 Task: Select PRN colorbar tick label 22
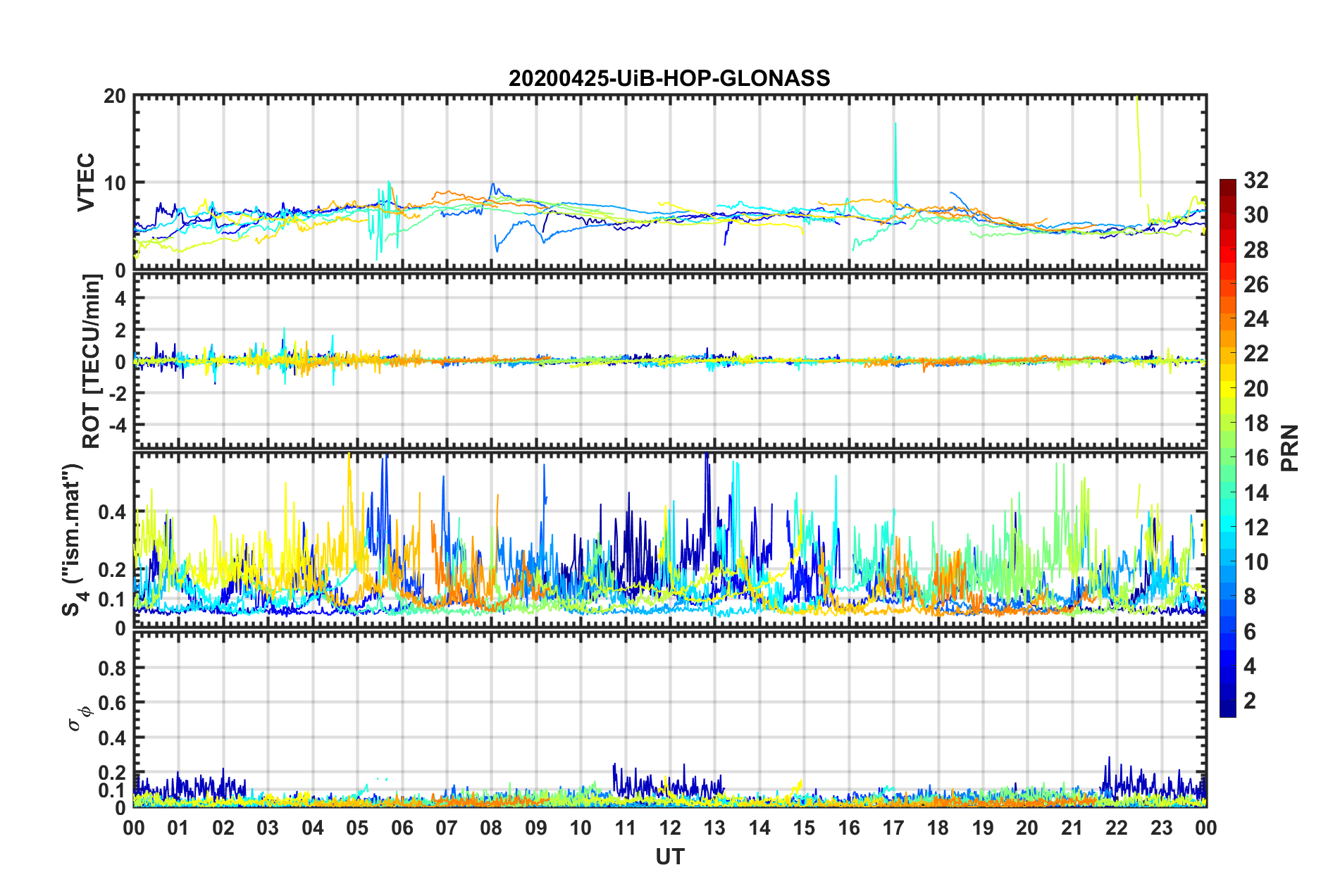pos(1256,354)
